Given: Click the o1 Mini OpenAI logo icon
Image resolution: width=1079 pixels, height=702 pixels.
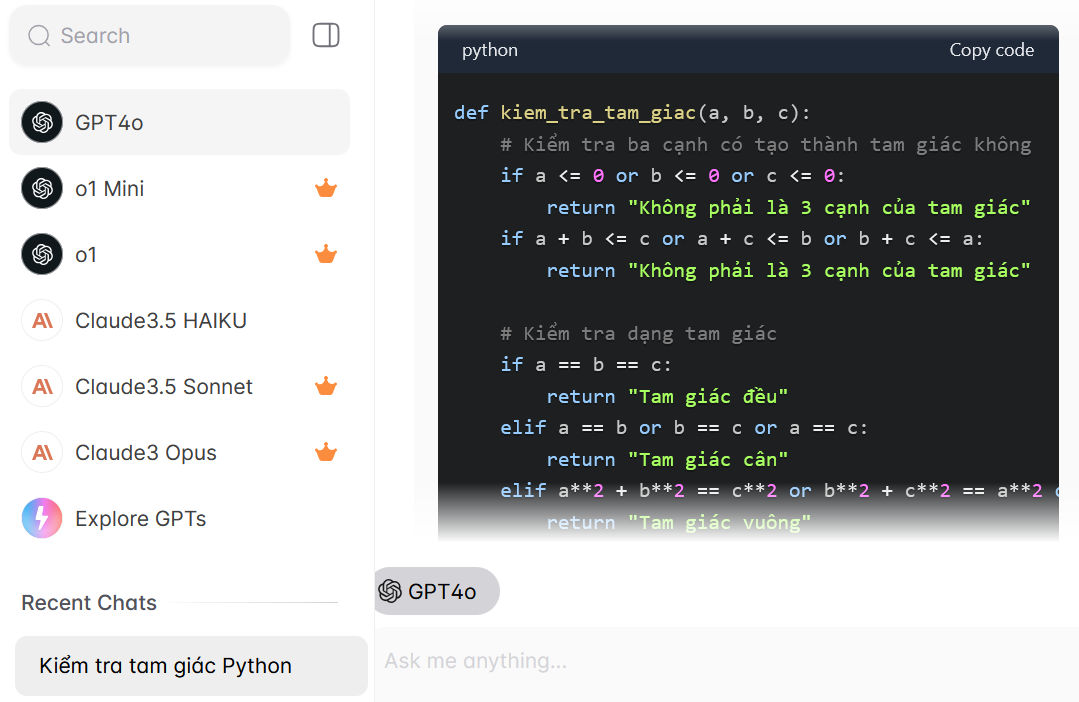Looking at the screenshot, I should coord(42,189).
